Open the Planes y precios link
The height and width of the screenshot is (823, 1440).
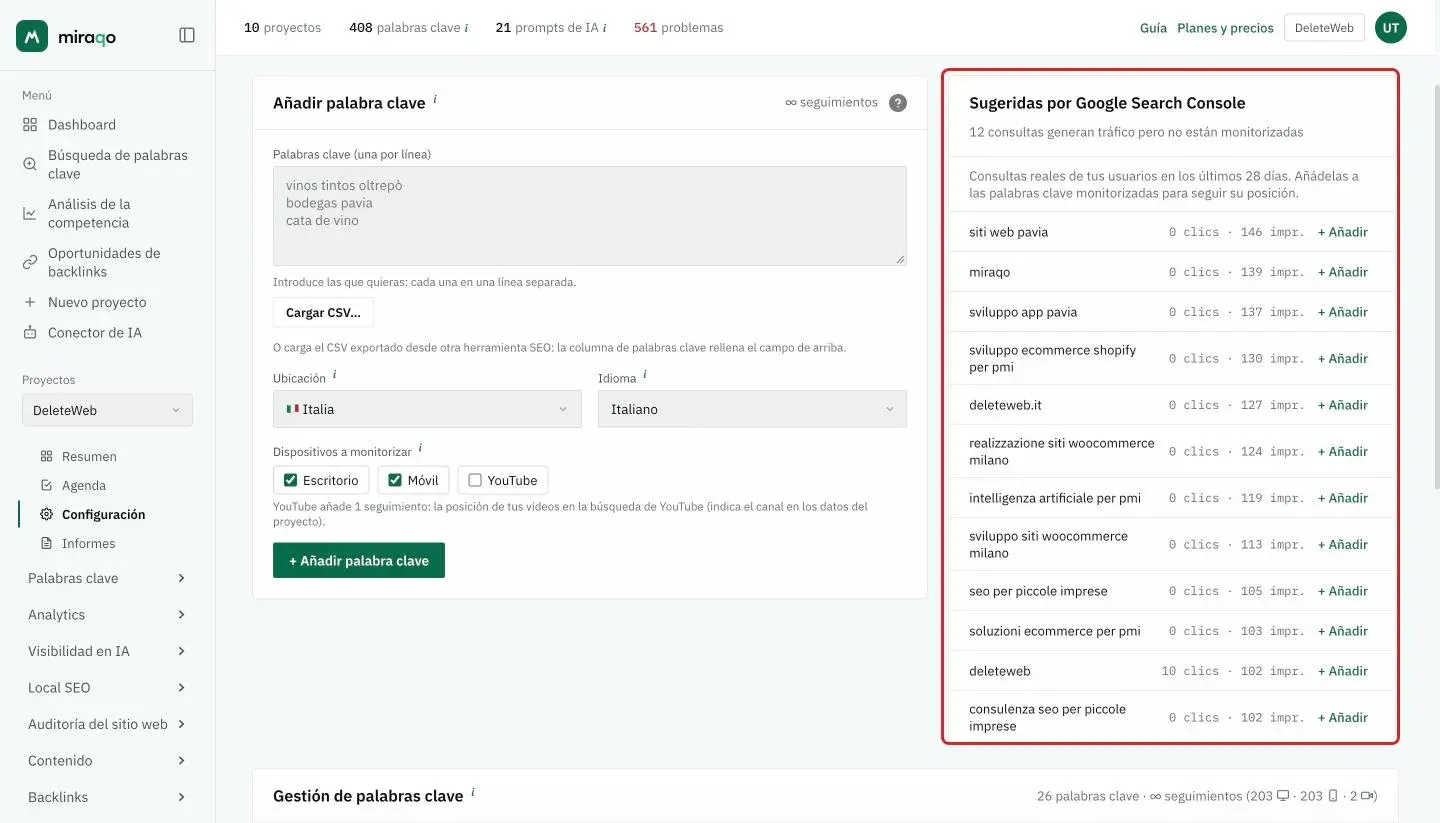pos(1225,28)
